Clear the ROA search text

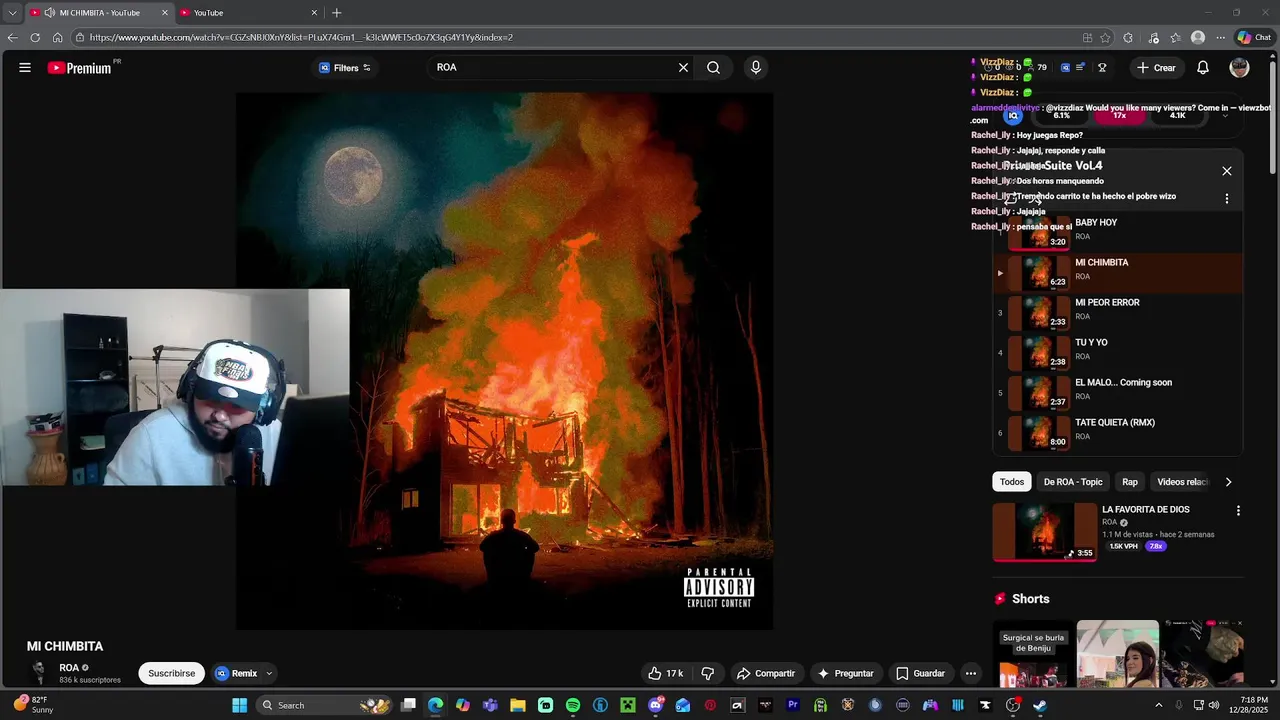click(x=683, y=68)
